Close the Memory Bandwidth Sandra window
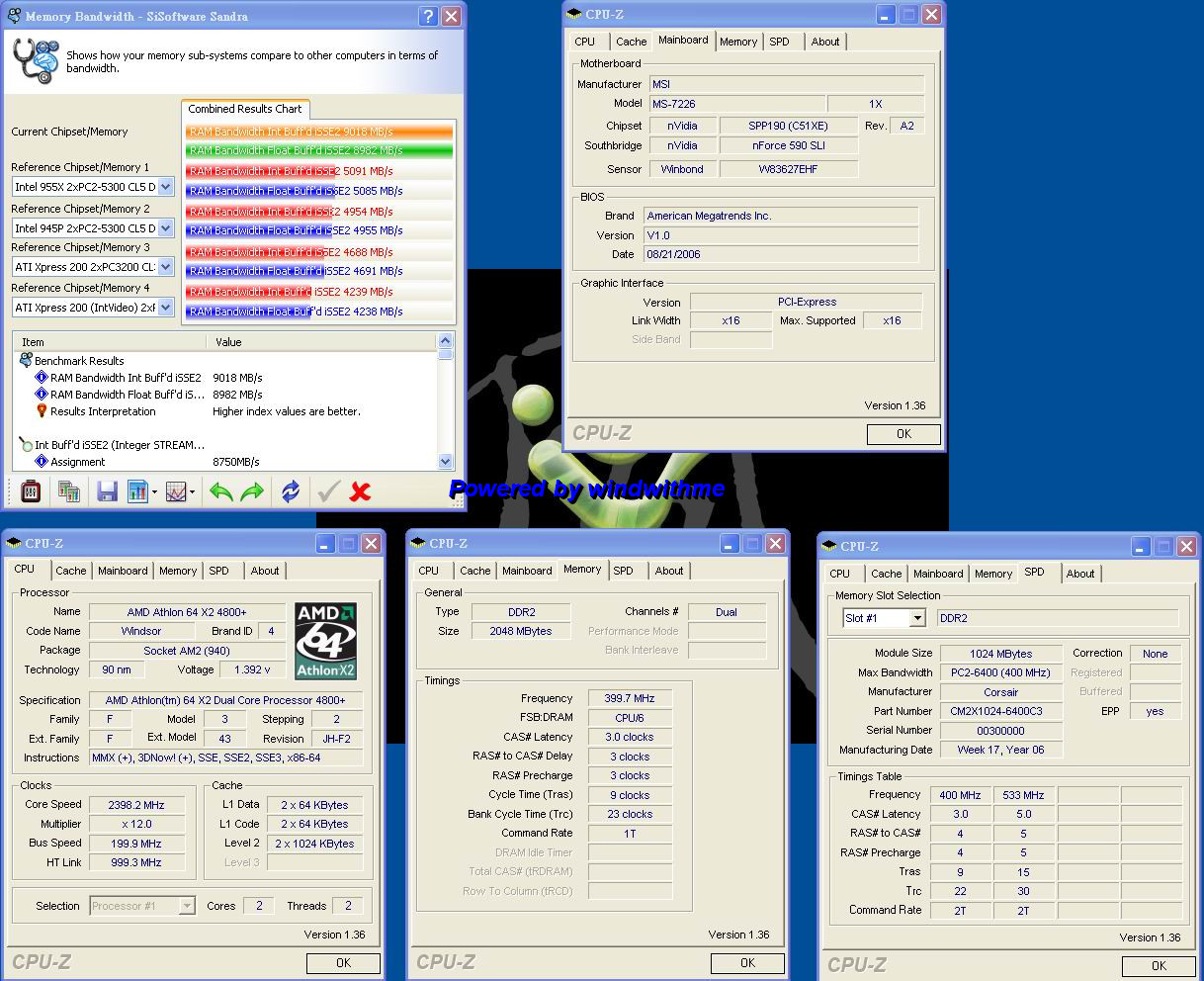The height and width of the screenshot is (981, 1204). click(451, 16)
